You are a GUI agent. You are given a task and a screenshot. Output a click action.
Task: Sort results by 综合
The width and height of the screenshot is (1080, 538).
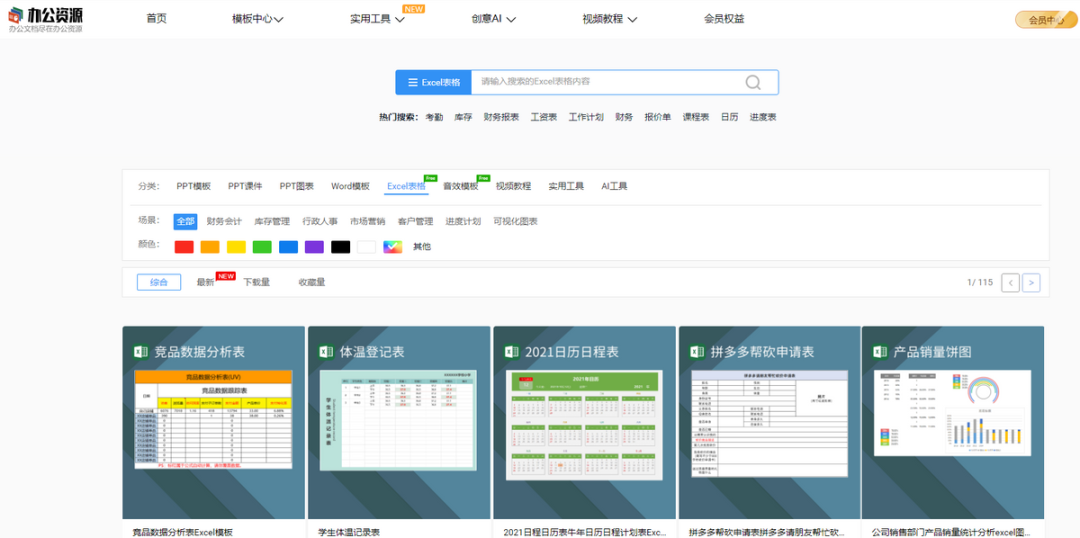click(159, 282)
